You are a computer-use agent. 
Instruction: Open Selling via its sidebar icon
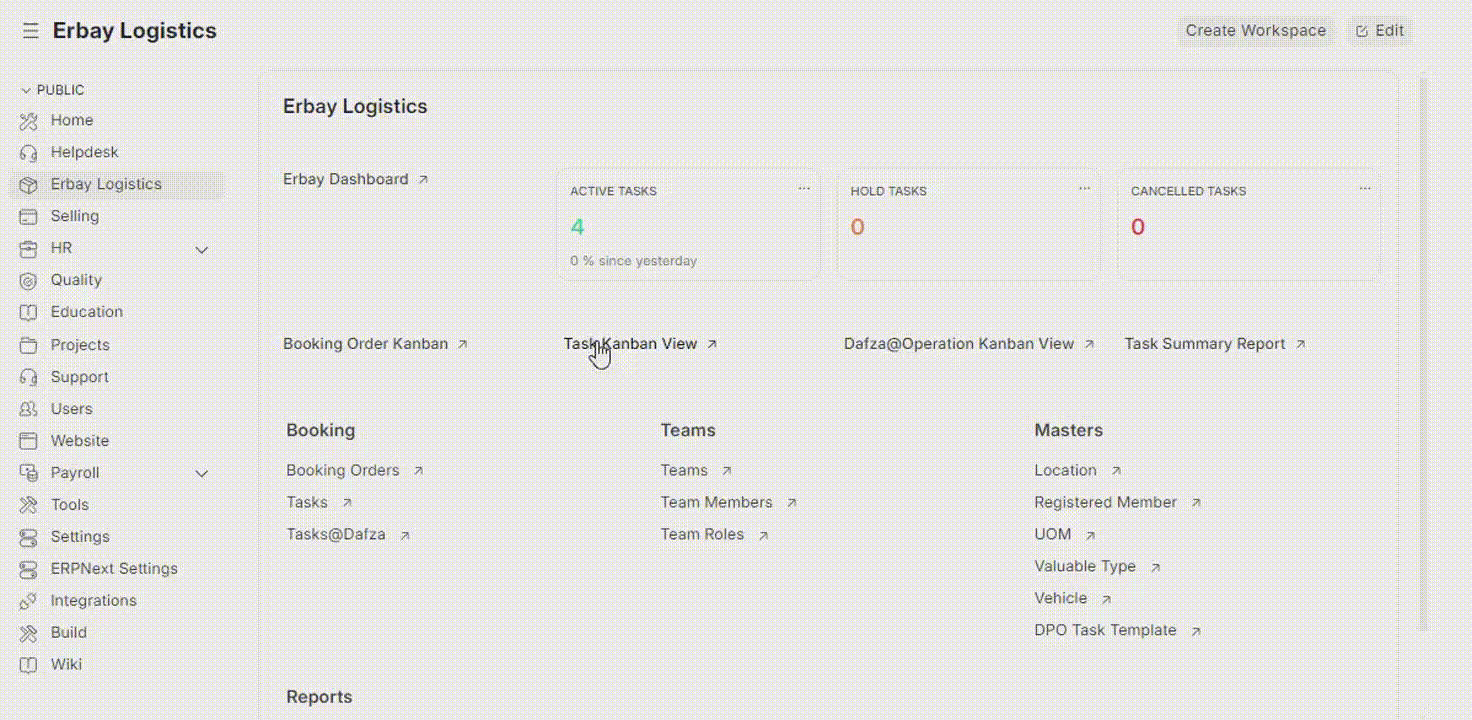coord(29,216)
